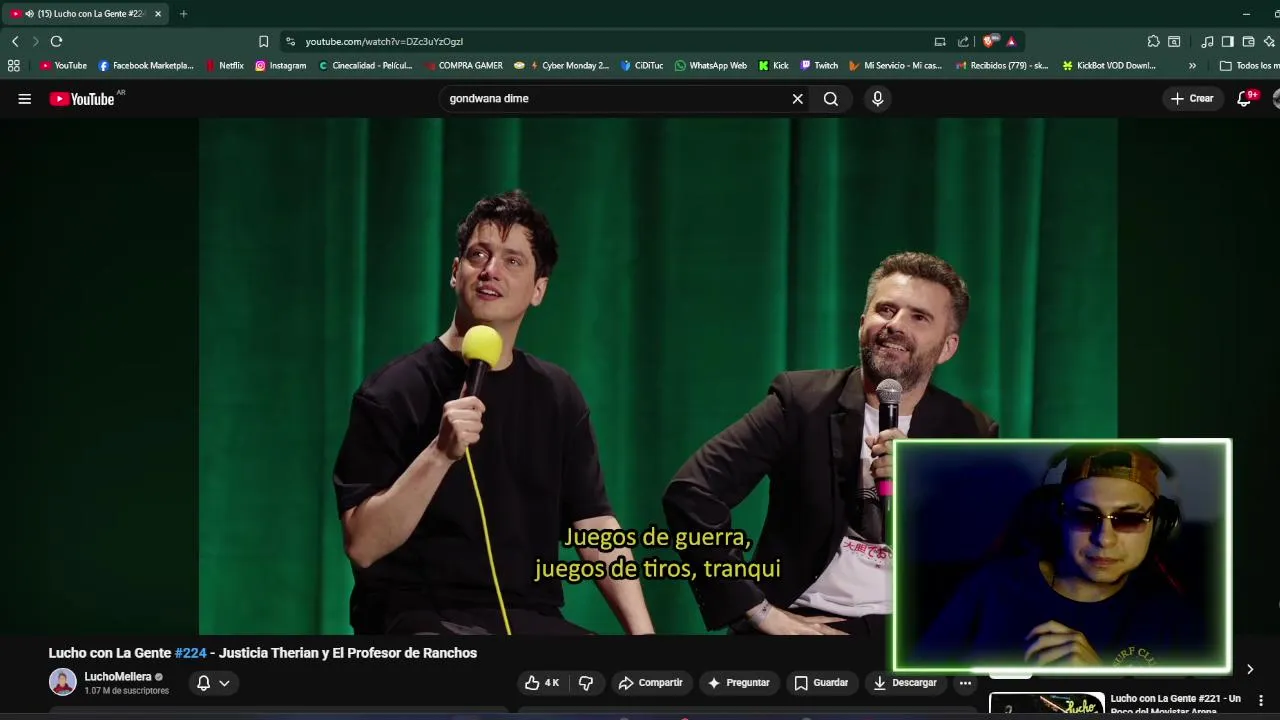Clear the search text with the X
Image resolution: width=1280 pixels, height=720 pixels.
tap(797, 98)
